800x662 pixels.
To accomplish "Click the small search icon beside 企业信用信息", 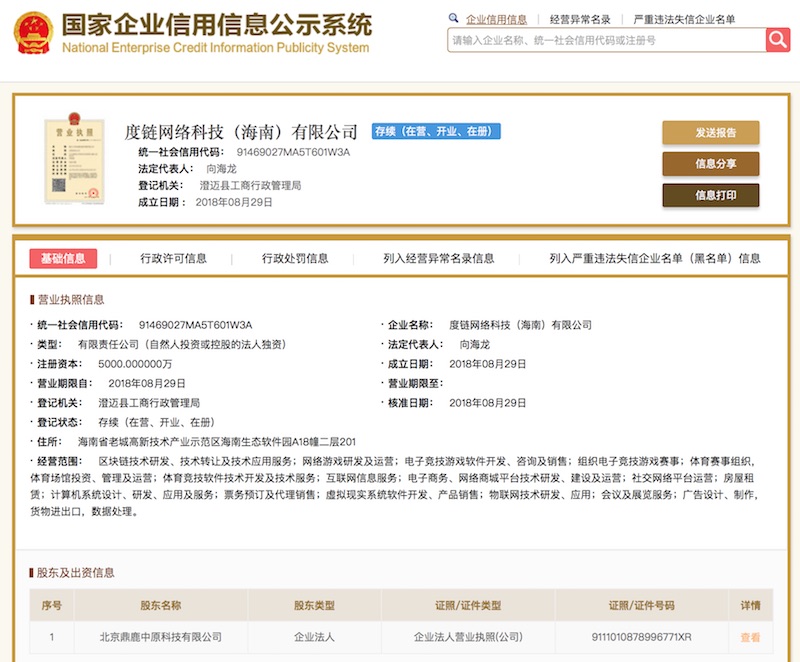I will (455, 19).
